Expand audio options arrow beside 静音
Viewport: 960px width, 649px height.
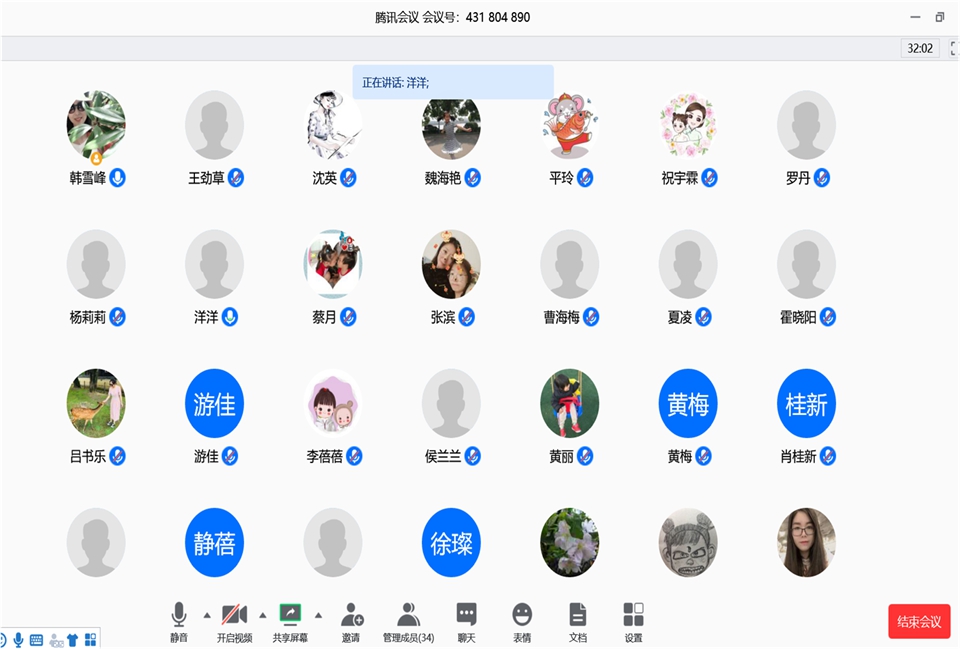207,615
